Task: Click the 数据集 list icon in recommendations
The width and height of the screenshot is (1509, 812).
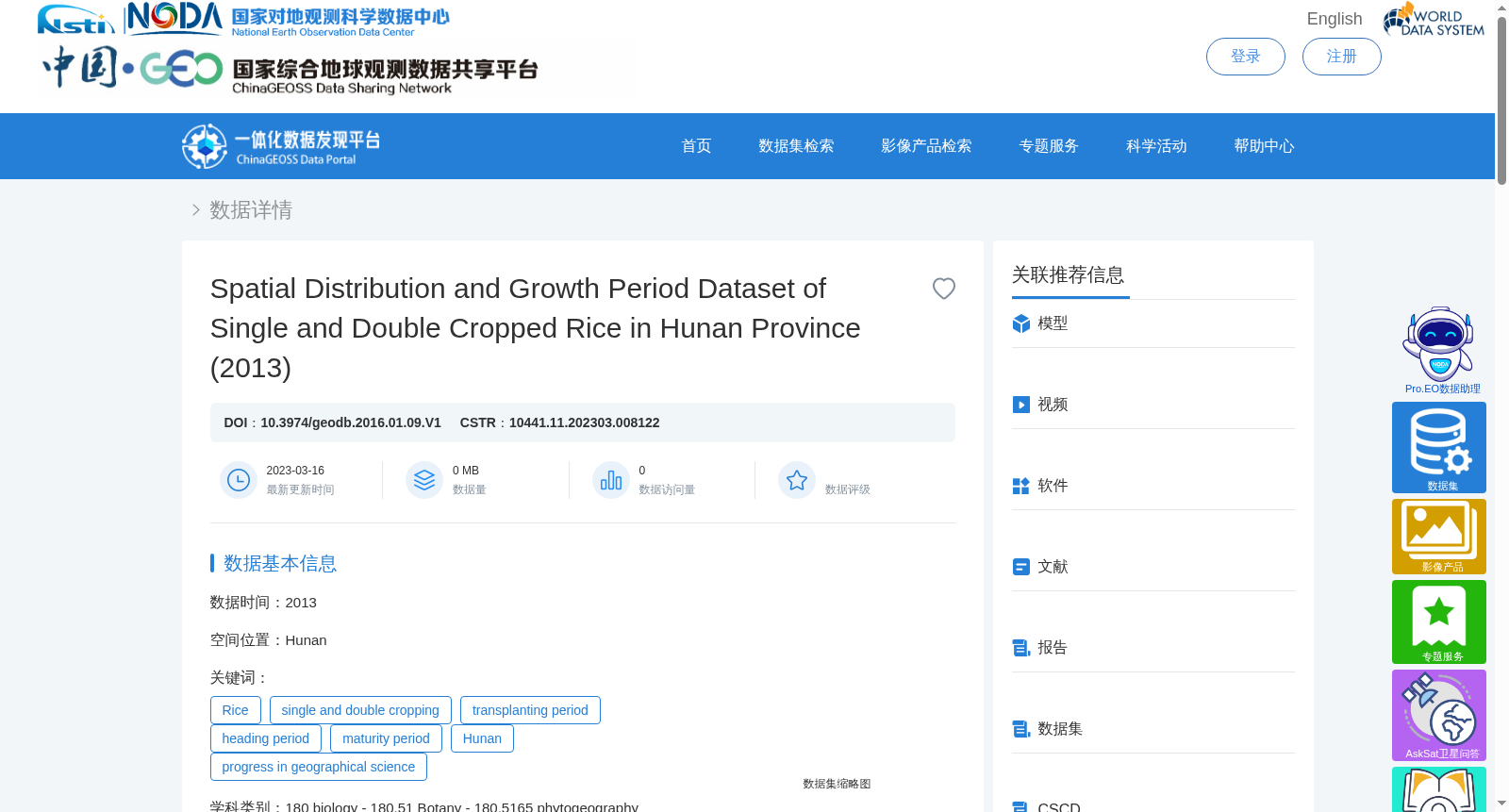Action: click(1020, 729)
